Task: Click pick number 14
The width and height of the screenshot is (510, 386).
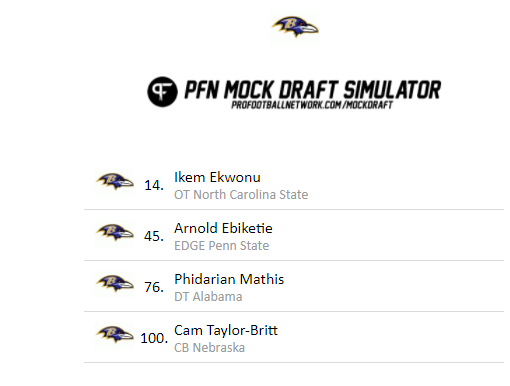Action: point(154,185)
